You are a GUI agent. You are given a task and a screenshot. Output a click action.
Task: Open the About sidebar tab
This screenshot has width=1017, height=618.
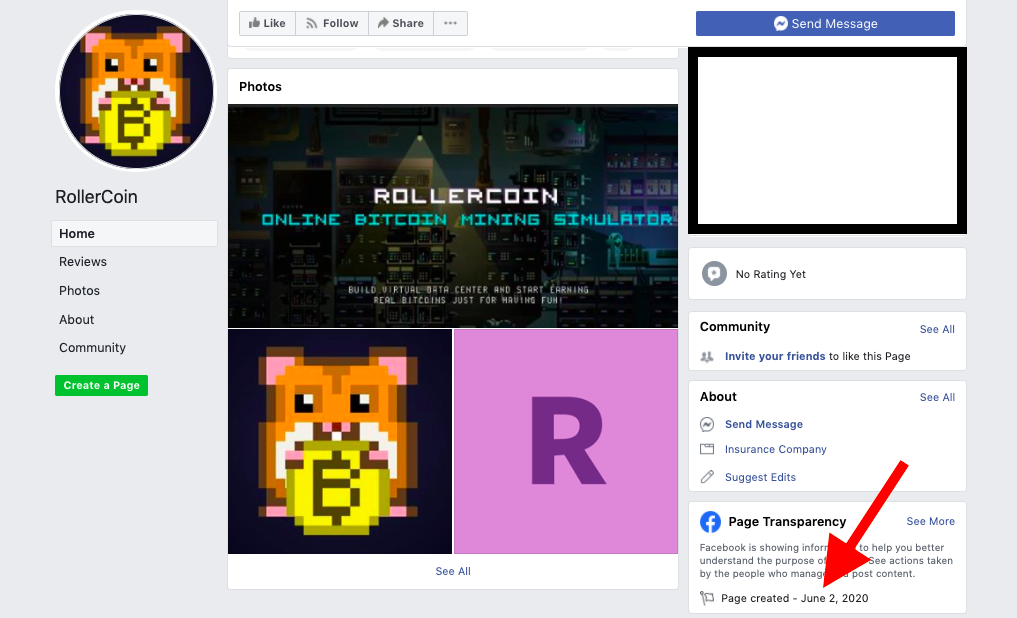[77, 320]
